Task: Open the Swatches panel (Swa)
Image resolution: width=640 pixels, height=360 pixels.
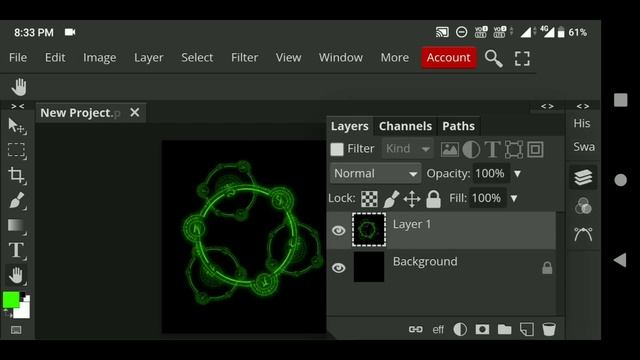Action: point(584,147)
